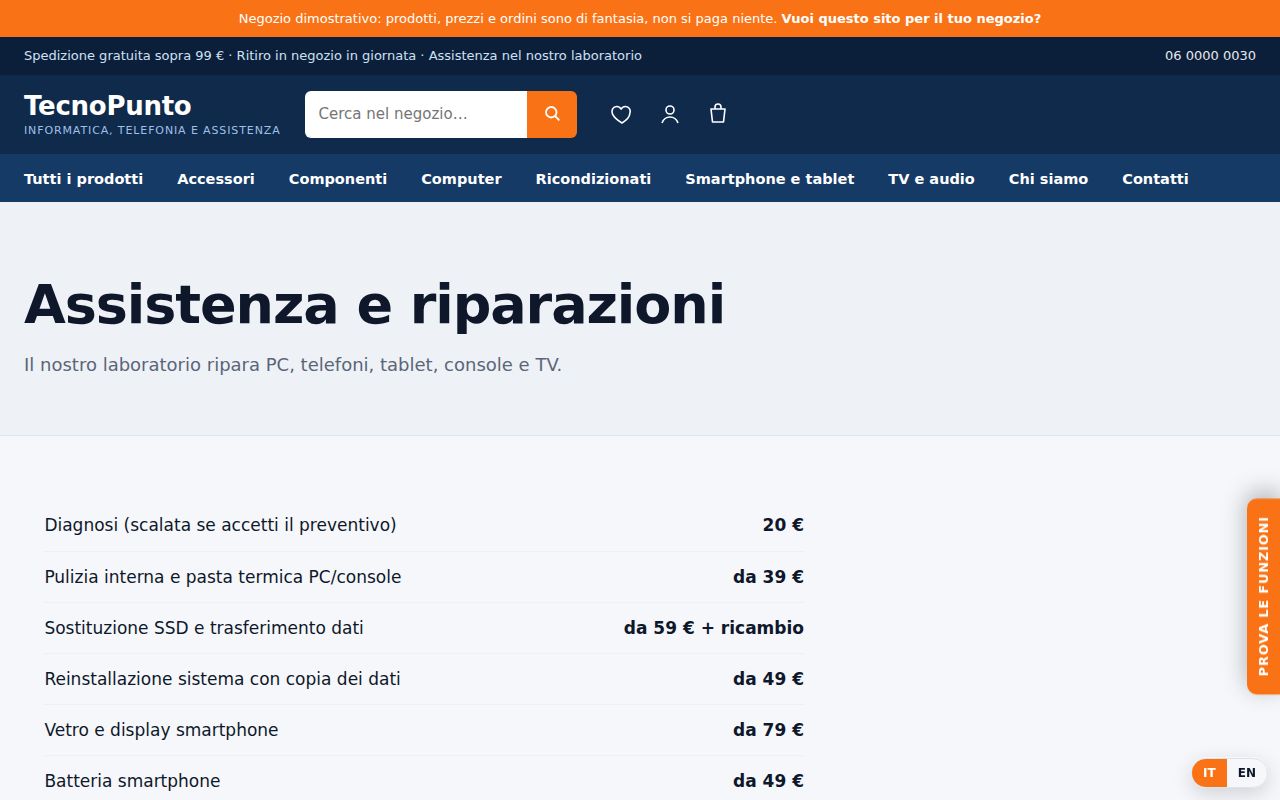The image size is (1280, 800).
Task: Select the Diagnosi service row text
Action: [x=220, y=525]
